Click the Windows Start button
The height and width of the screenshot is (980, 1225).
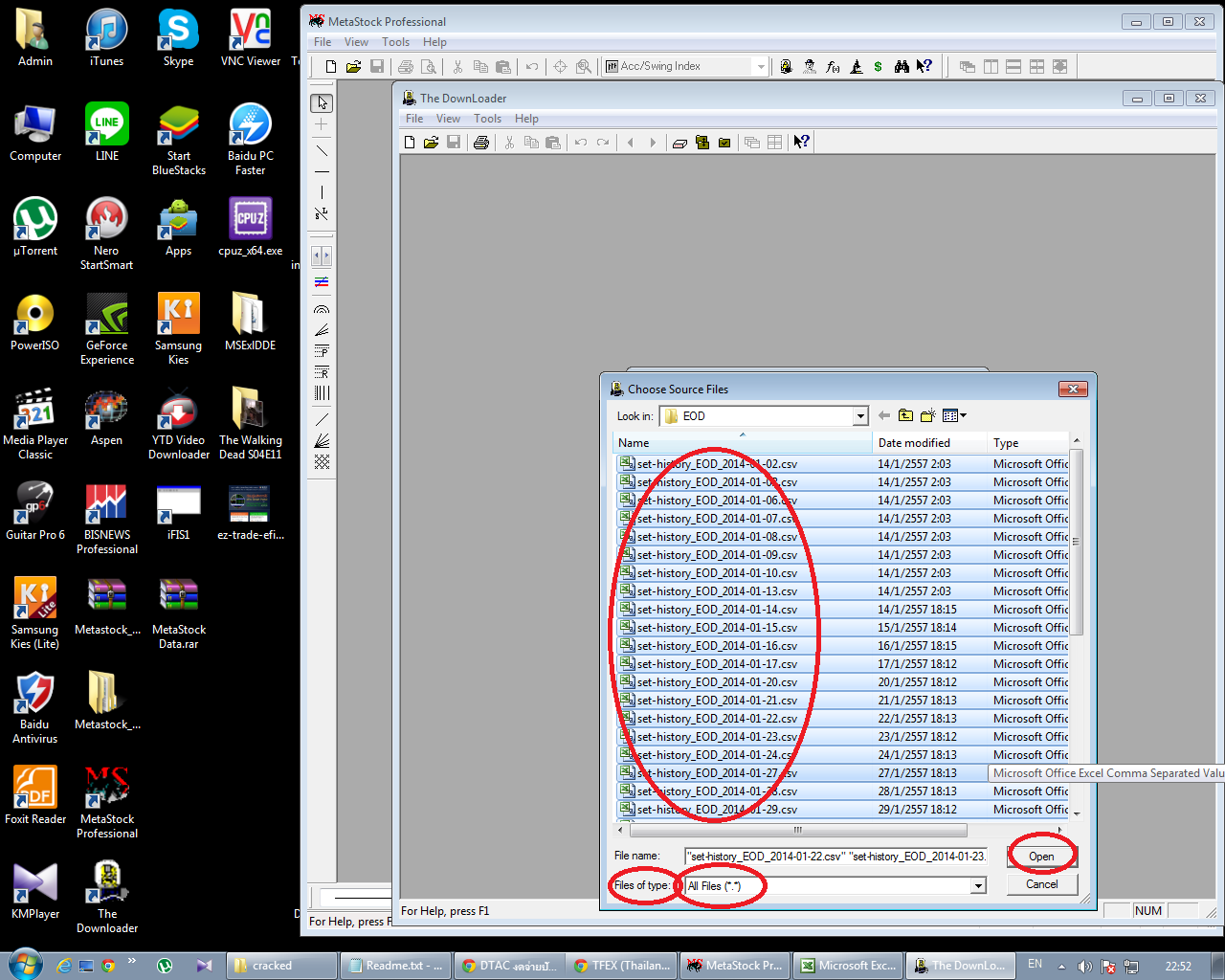25,965
